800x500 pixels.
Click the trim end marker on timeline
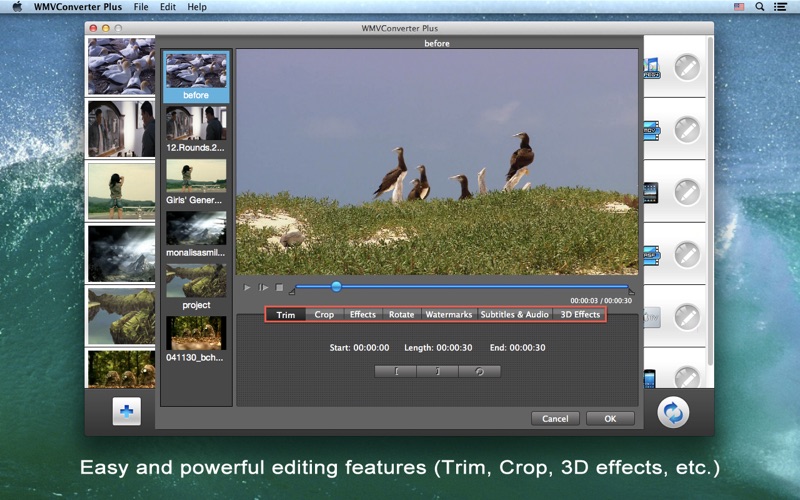(x=632, y=291)
